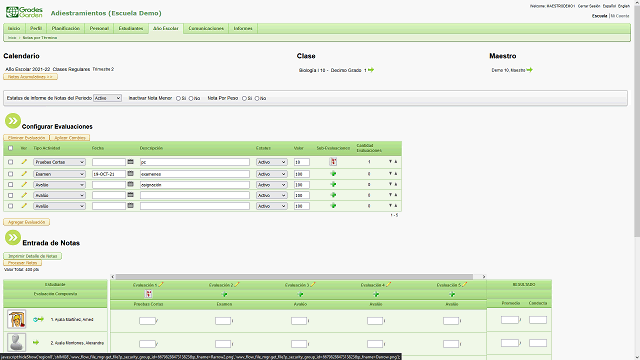
Task: Click the pencil icon beside Evaluación 5
Action: (x=464, y=284)
